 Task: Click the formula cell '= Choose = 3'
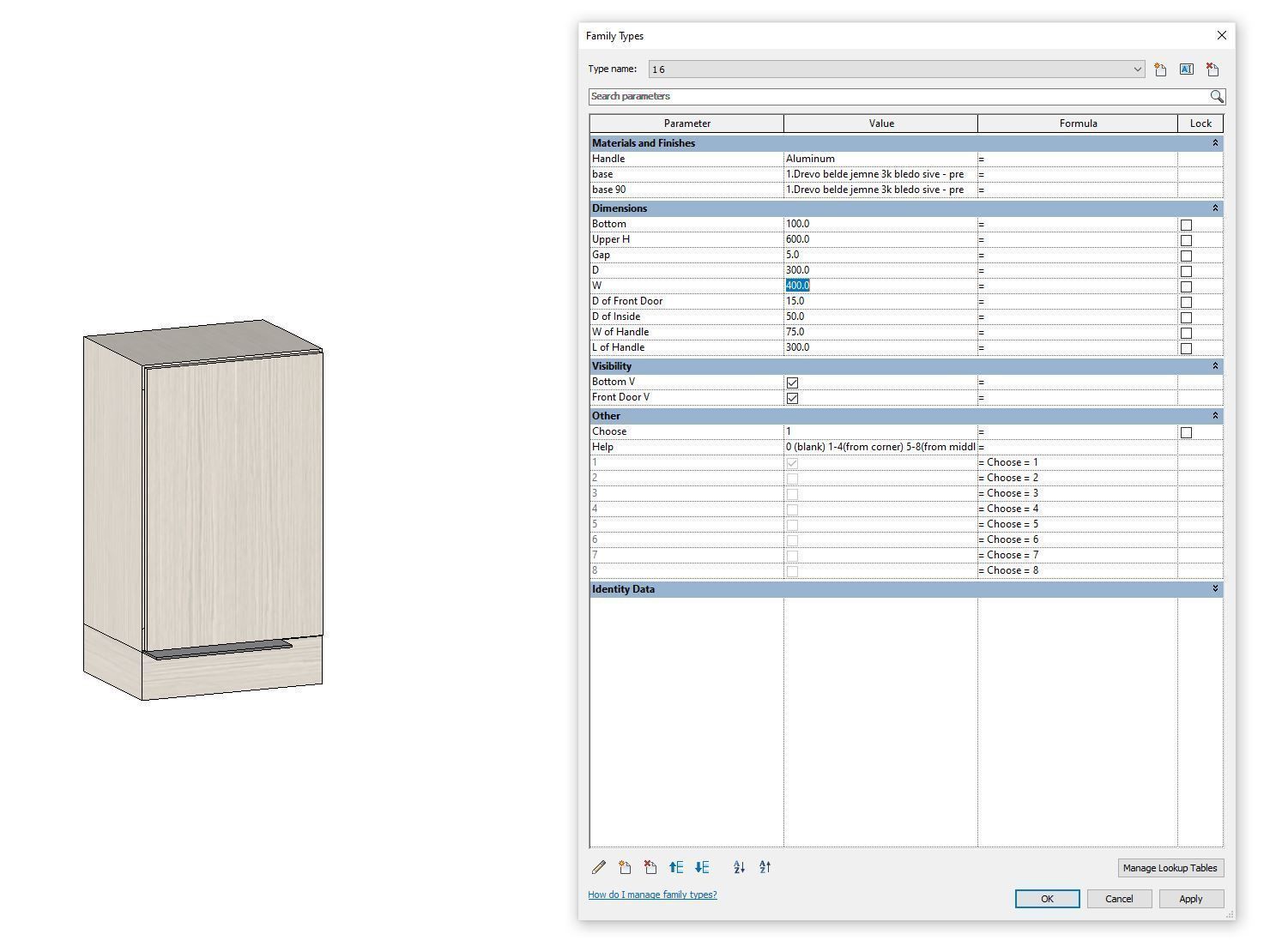pyautogui.click(x=1078, y=493)
